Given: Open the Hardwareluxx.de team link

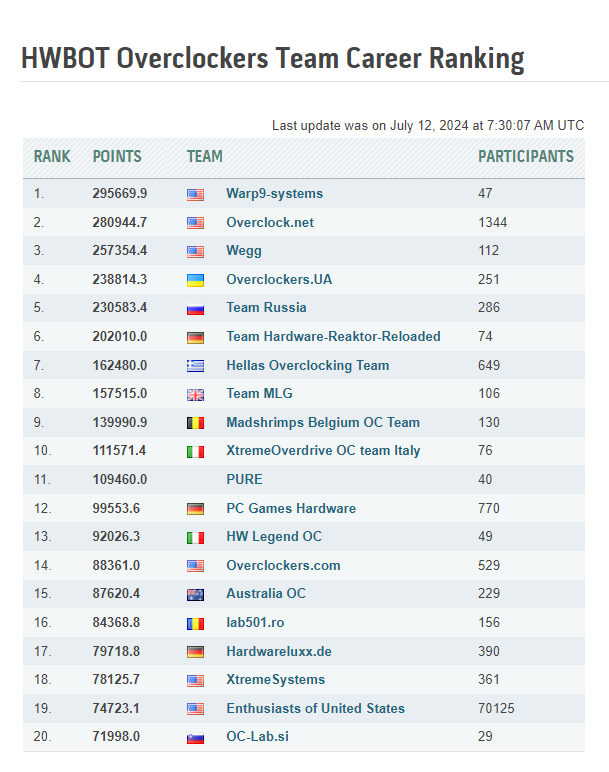Looking at the screenshot, I should point(279,651).
